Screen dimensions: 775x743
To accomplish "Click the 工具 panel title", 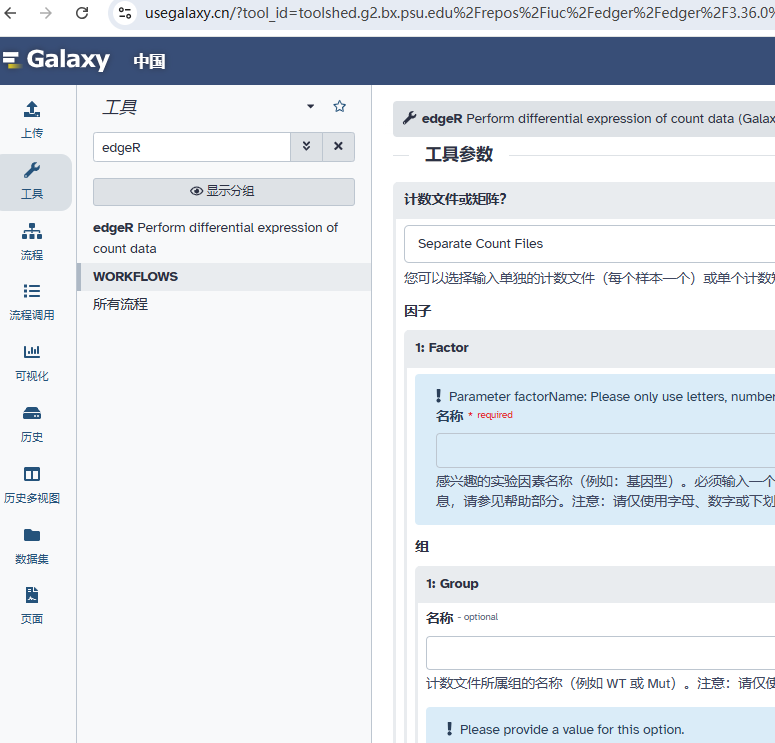I will [120, 107].
